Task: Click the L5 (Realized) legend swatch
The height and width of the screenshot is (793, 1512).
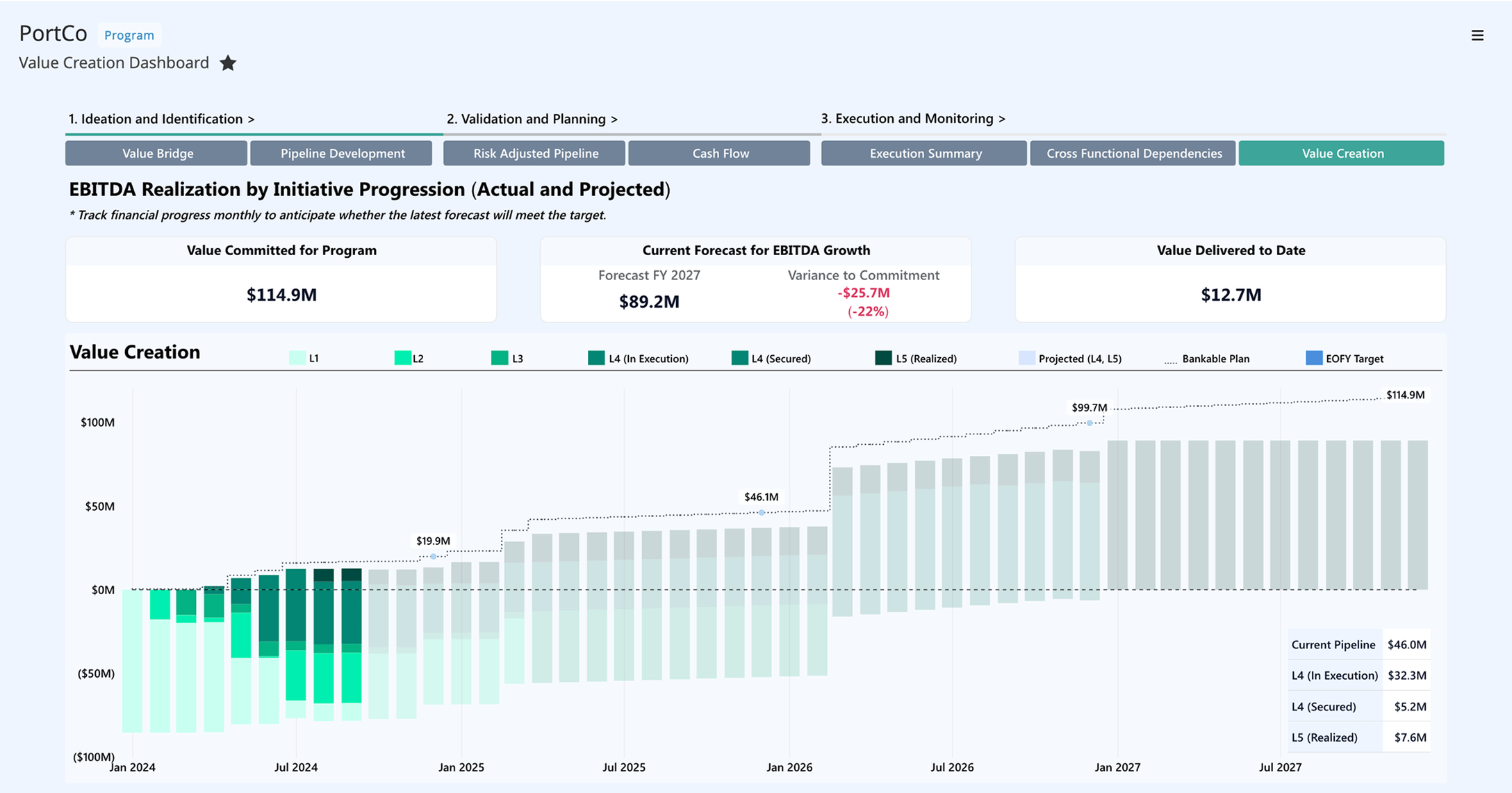Action: click(883, 358)
